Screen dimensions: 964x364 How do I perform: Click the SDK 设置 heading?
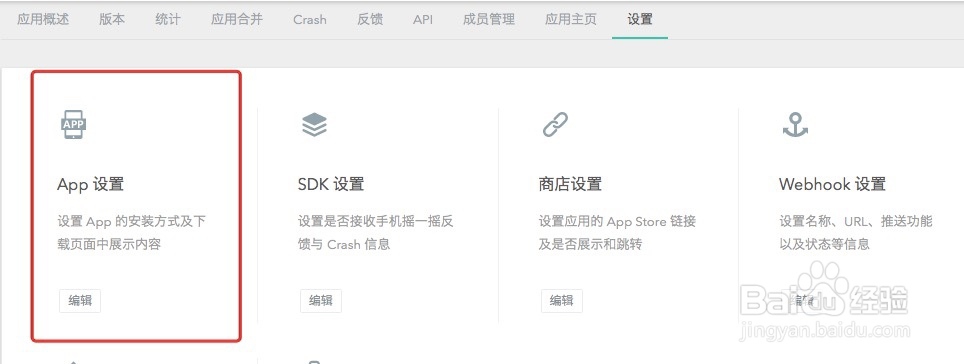(x=331, y=184)
